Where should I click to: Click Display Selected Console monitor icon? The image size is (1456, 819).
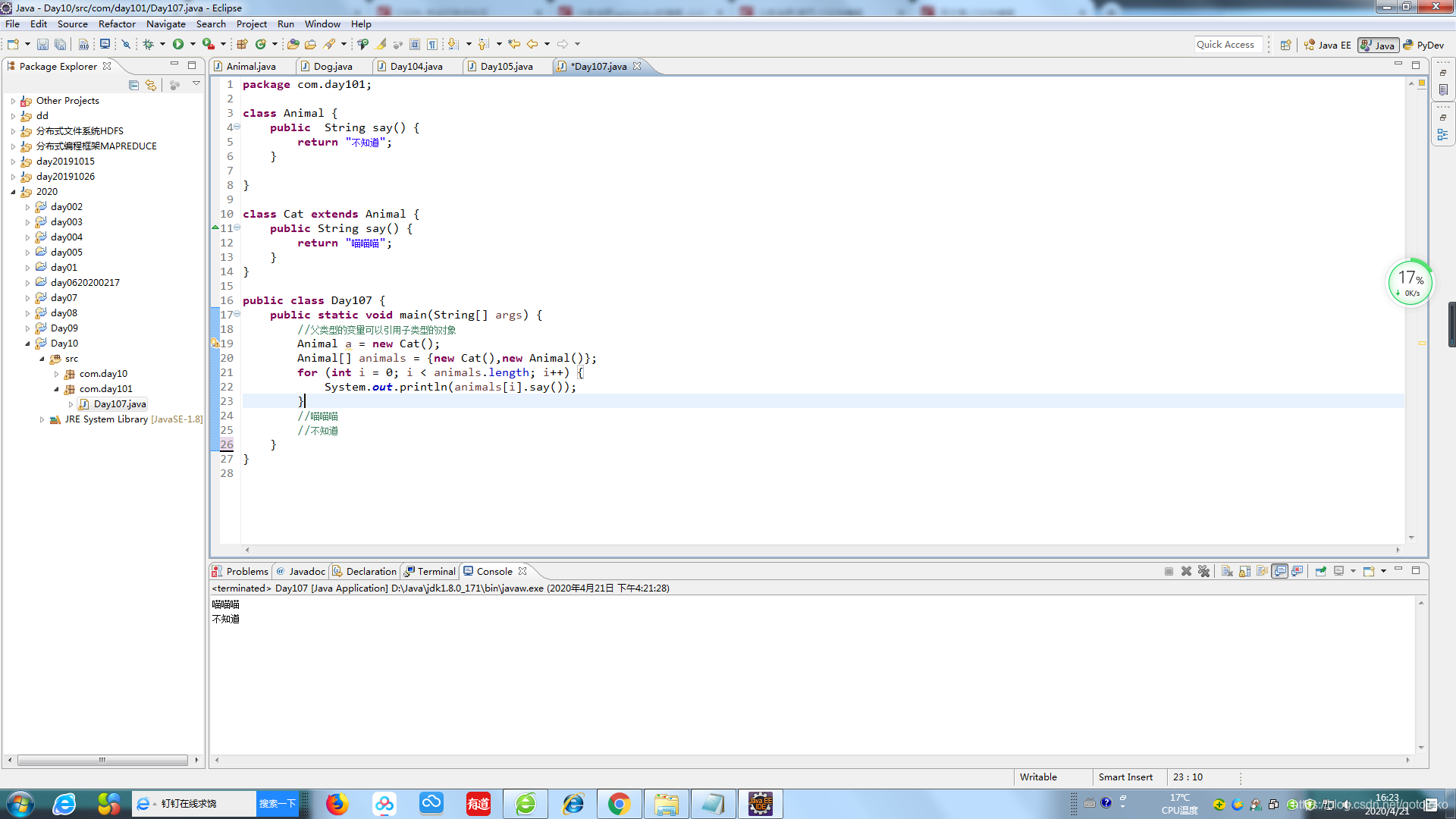click(x=1338, y=572)
